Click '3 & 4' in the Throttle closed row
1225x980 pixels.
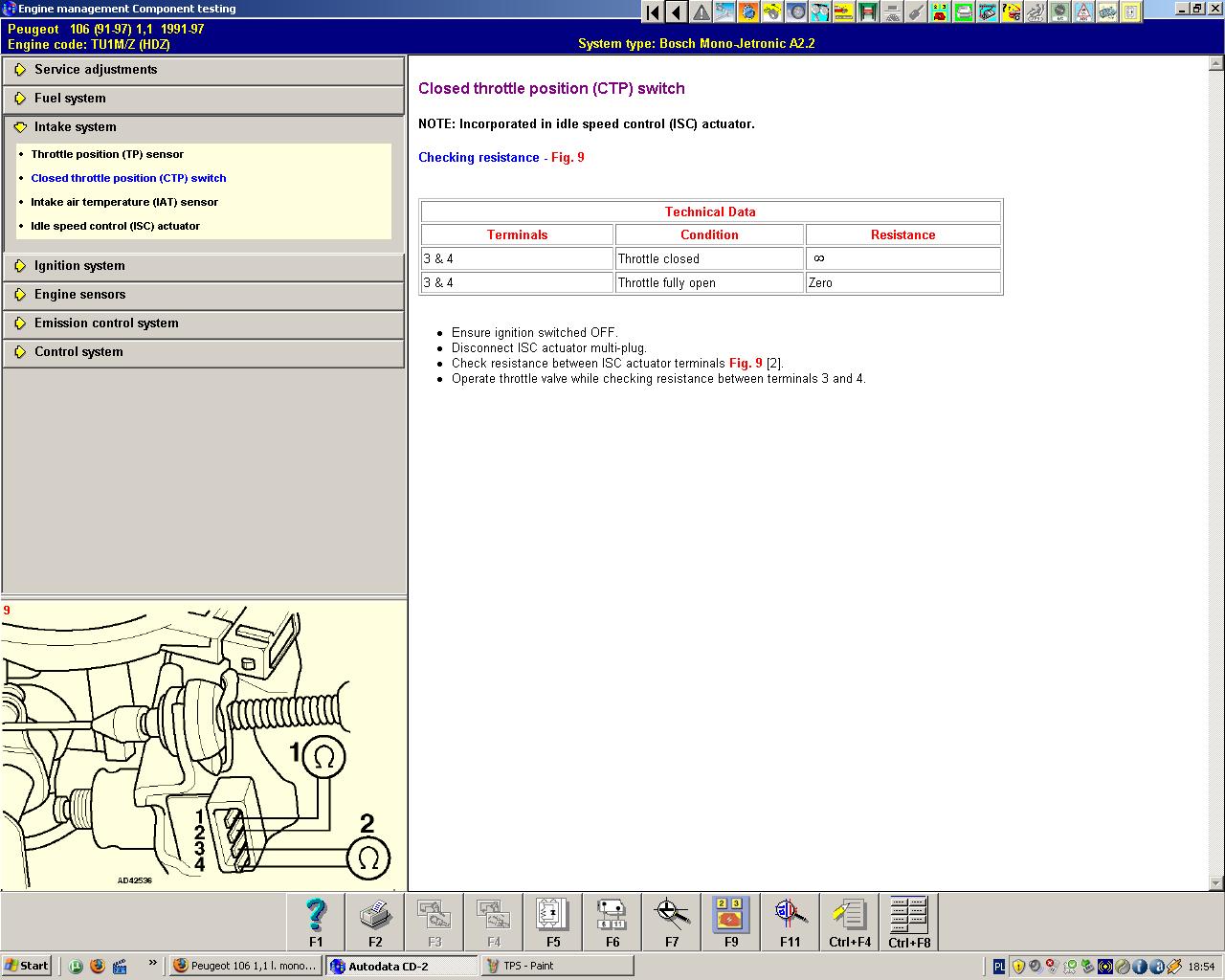[x=517, y=259]
